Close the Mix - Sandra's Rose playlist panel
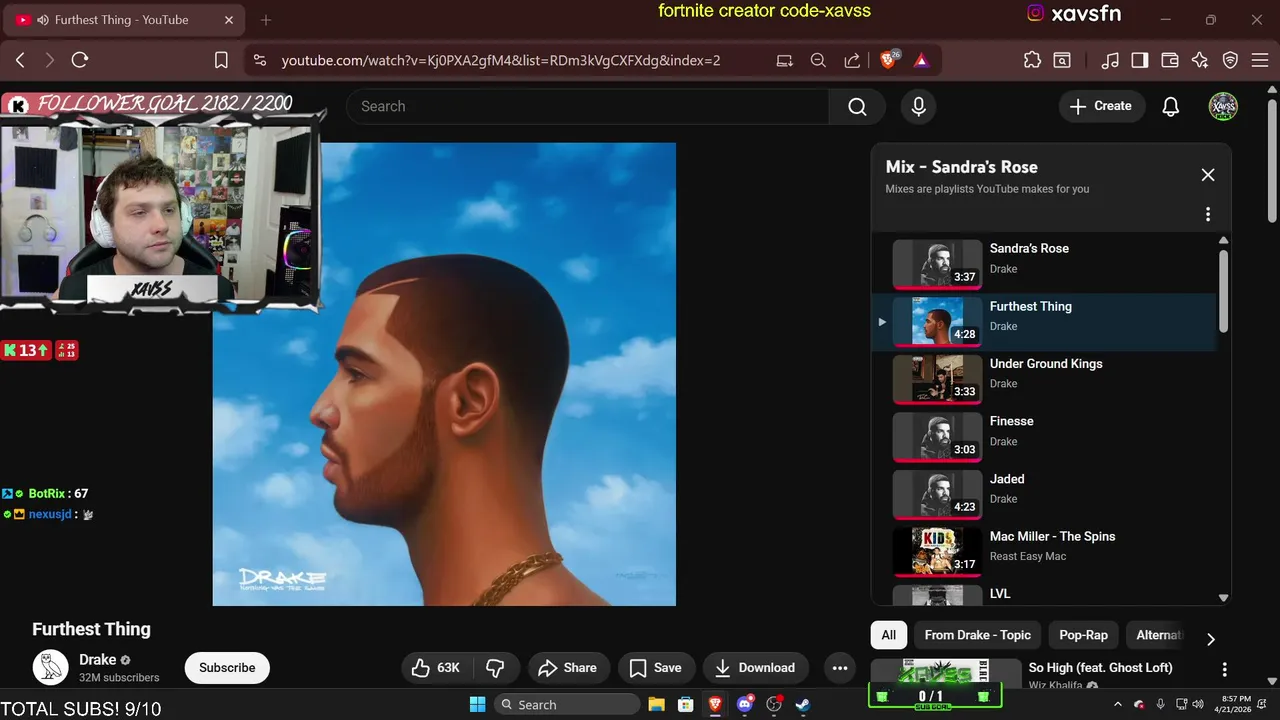 1208,175
